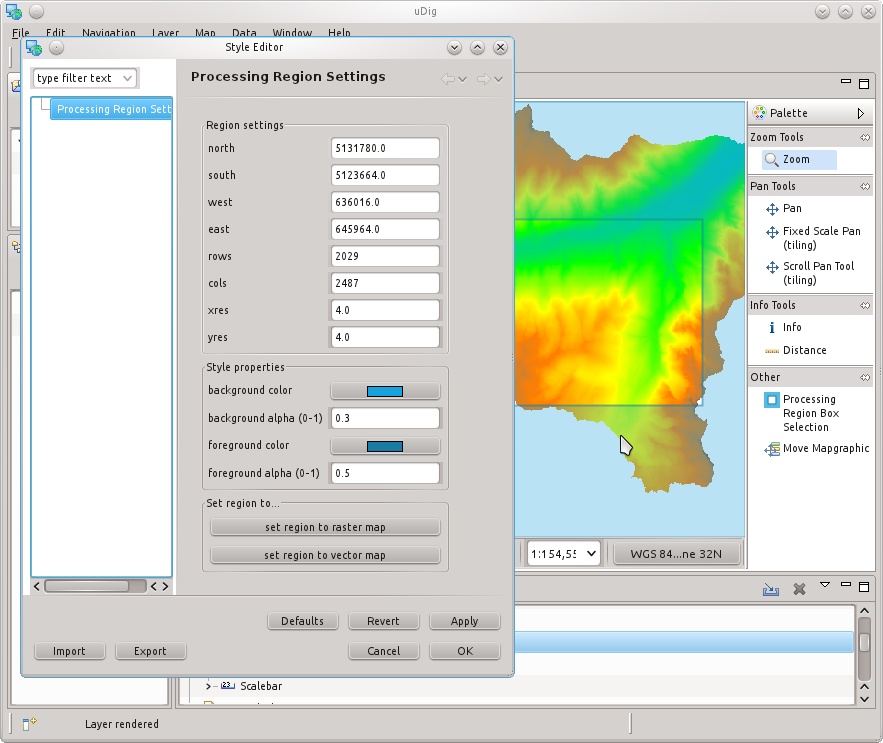Click the Scalebar layer icon
The height and width of the screenshot is (743, 883).
tap(228, 686)
